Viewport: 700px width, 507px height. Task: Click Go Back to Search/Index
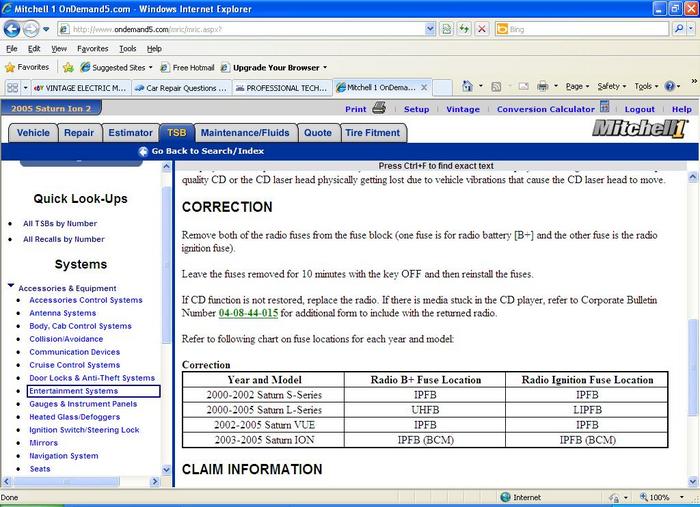[x=202, y=151]
